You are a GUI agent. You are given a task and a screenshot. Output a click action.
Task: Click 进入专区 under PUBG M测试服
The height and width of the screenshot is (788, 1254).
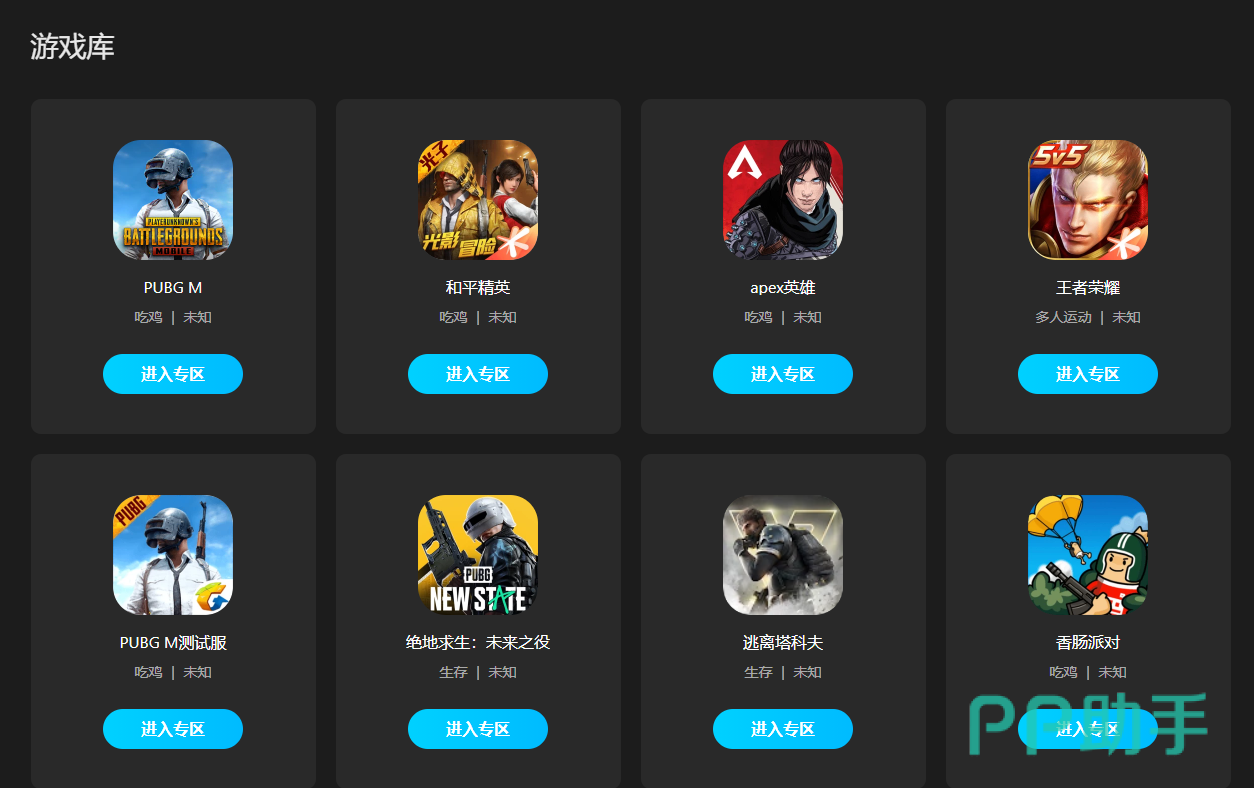tap(173, 729)
